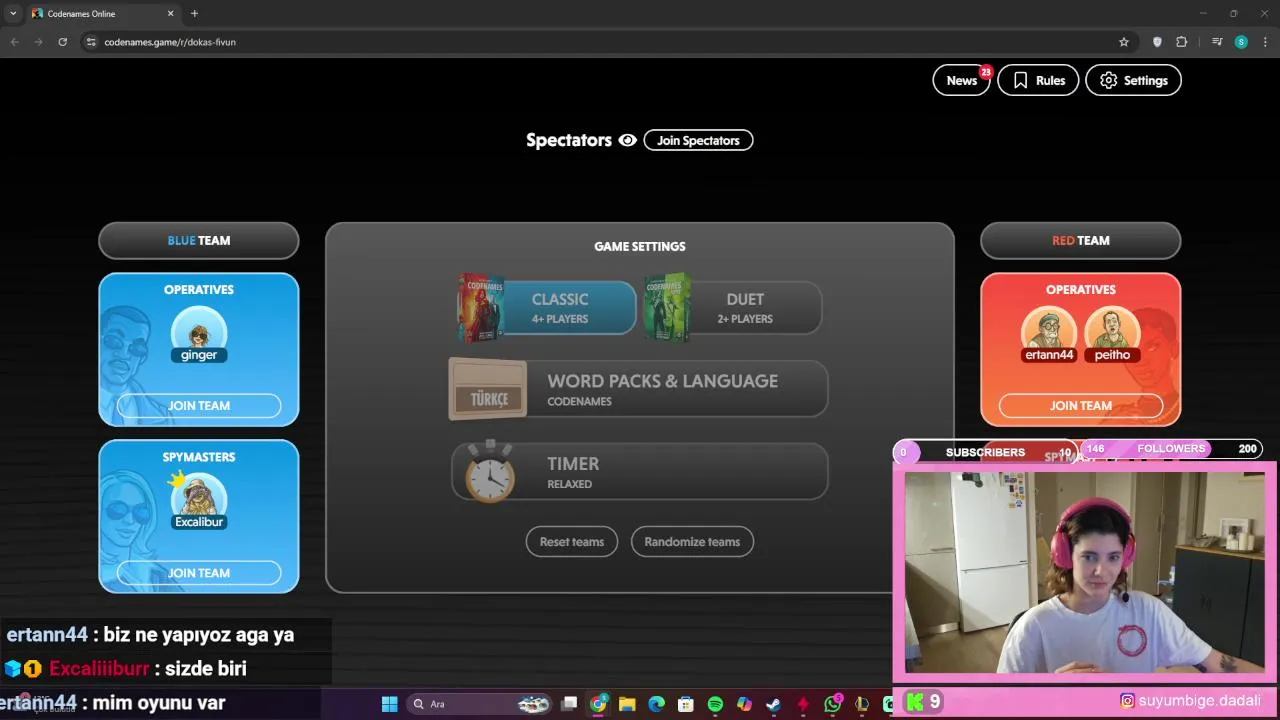Select the Duet 2+ players mode

[x=734, y=308]
